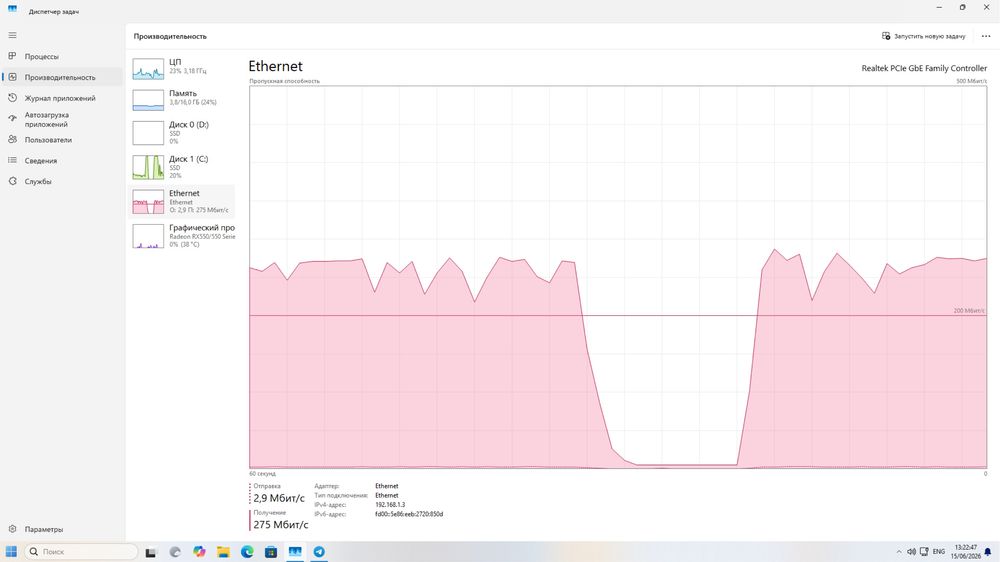Open Copilot from the taskbar
1000x562 pixels.
(199, 552)
